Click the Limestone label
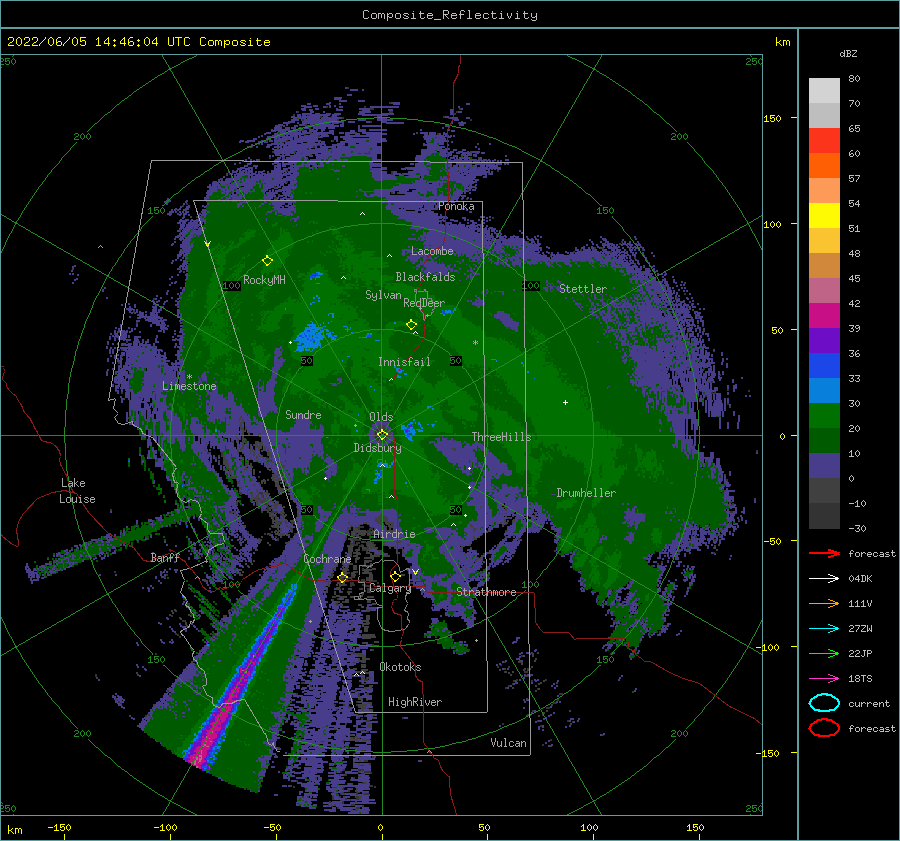Screen dimensions: 900x841 click(189, 386)
